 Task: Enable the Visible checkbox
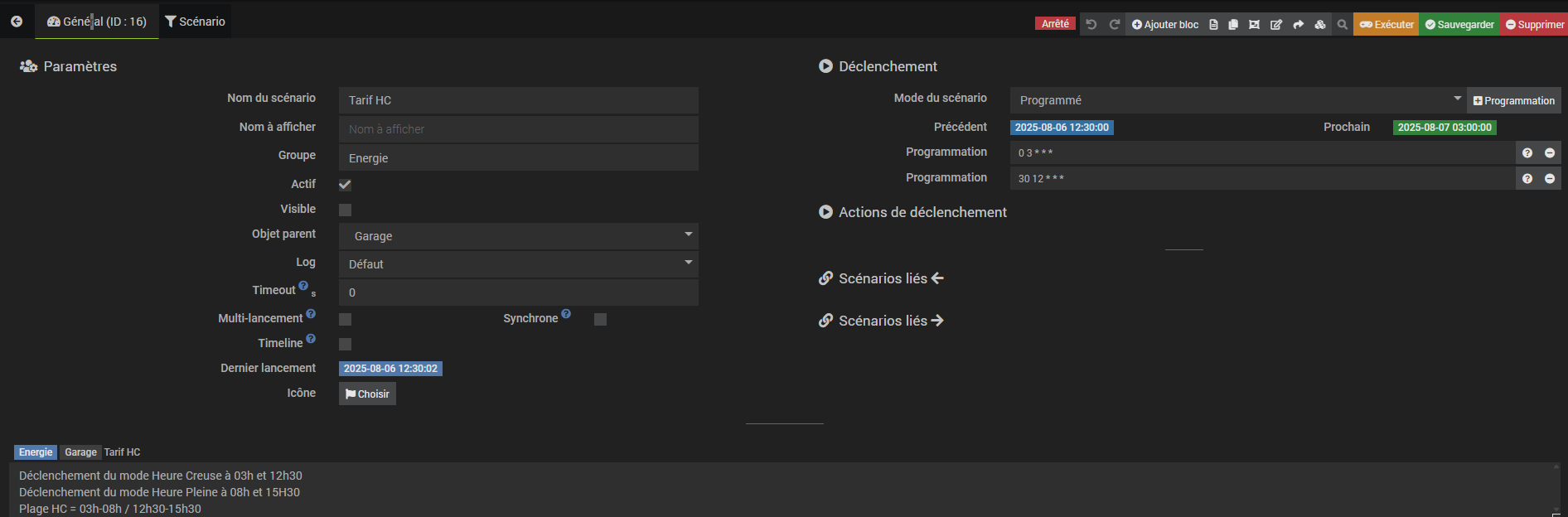click(346, 210)
